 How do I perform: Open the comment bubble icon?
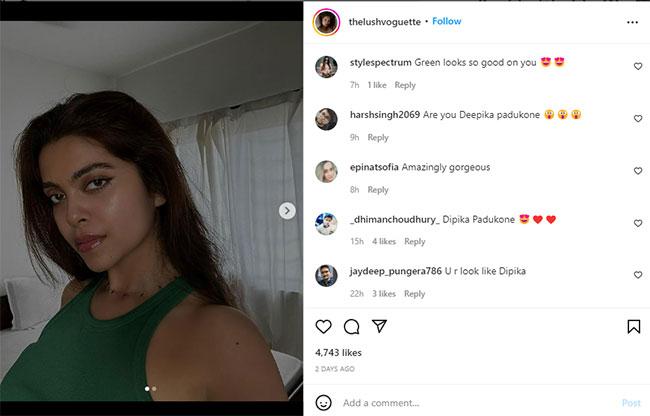tap(351, 327)
